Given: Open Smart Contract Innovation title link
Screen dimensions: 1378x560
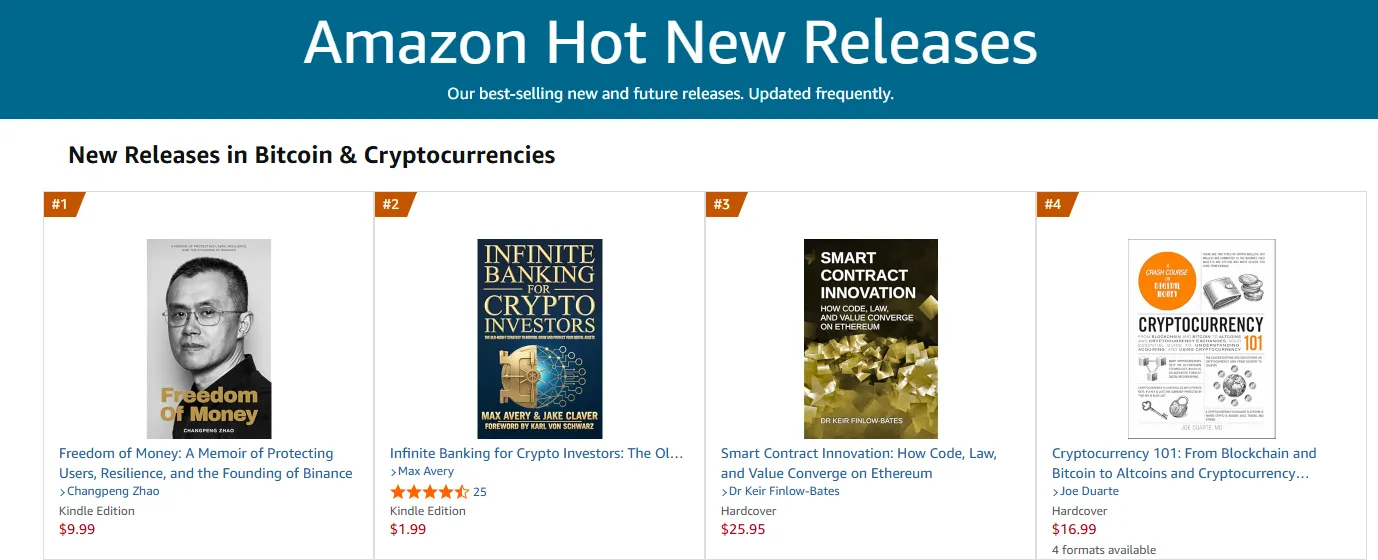Looking at the screenshot, I should point(858,463).
